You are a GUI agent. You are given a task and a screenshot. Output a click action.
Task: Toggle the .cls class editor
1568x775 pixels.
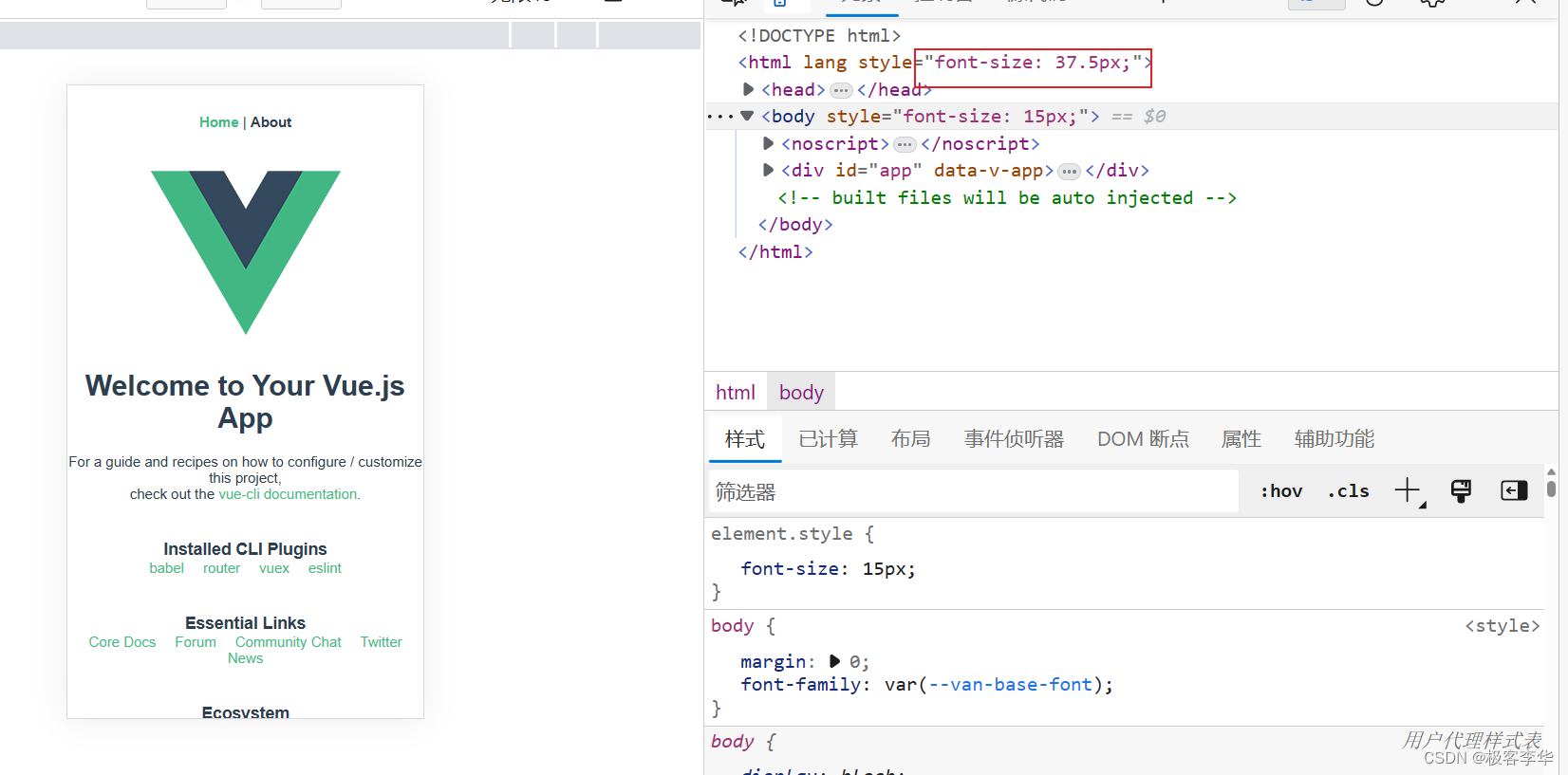pyautogui.click(x=1348, y=490)
